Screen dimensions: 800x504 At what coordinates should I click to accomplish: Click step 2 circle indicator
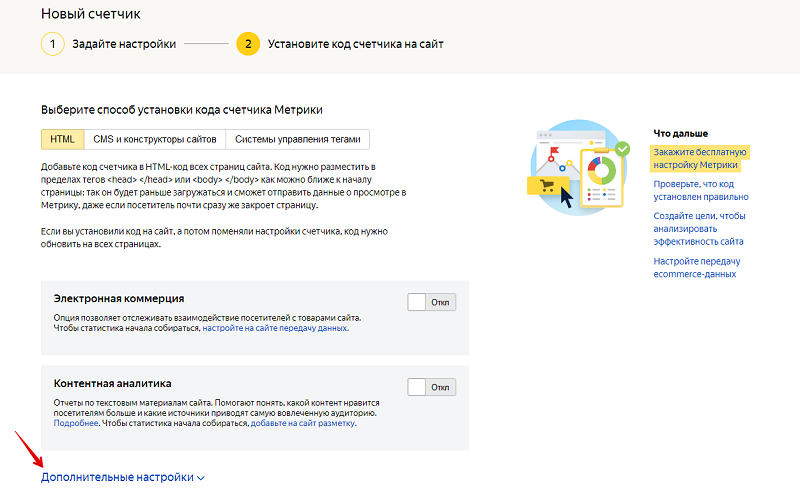248,44
